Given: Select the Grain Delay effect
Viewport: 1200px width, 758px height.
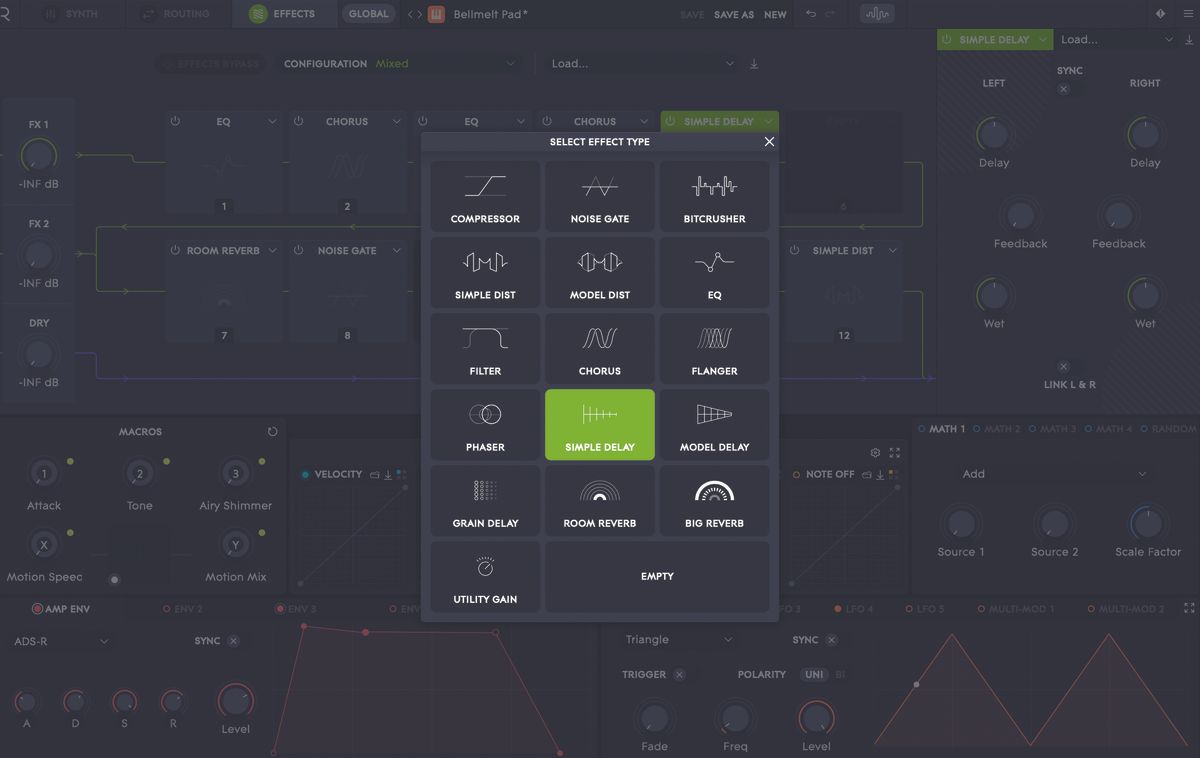Looking at the screenshot, I should (485, 500).
